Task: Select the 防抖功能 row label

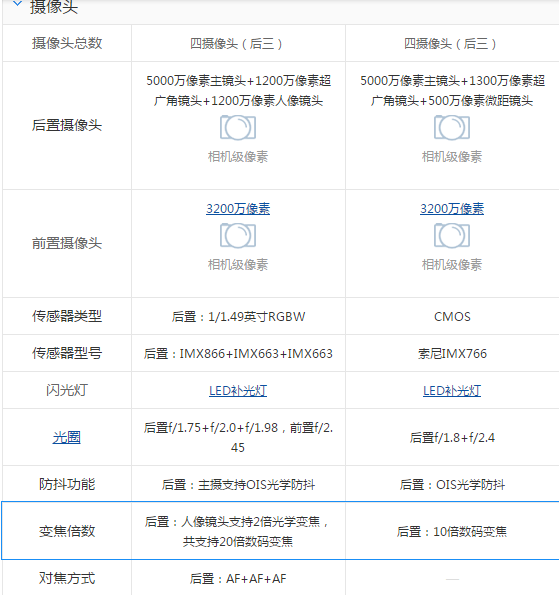Action: click(x=67, y=484)
